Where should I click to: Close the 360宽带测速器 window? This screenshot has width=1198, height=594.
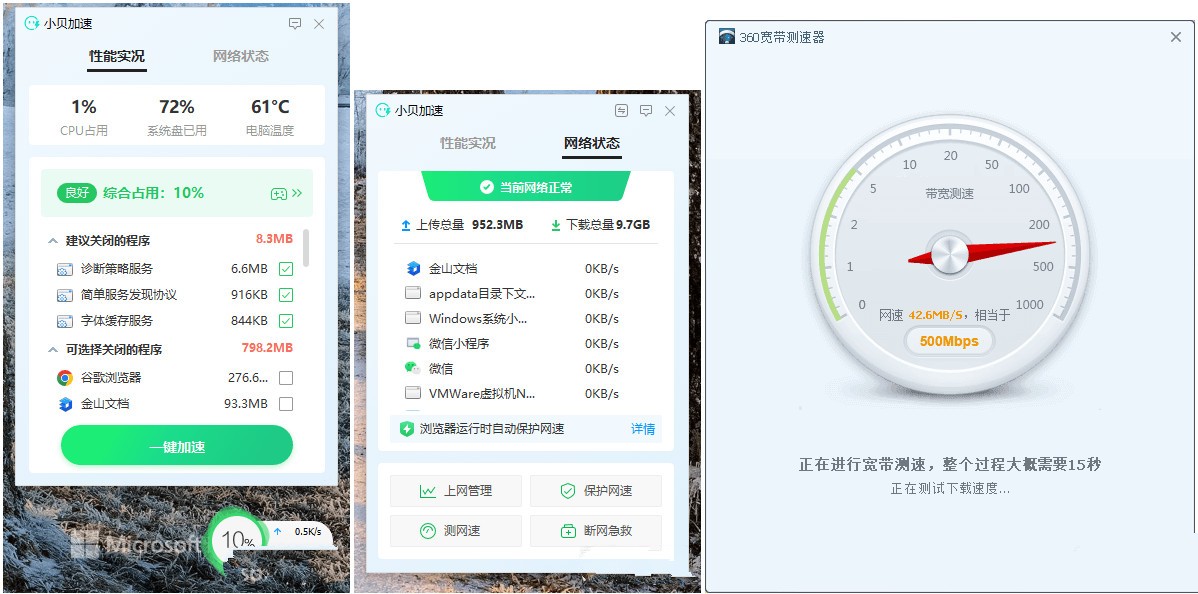pyautogui.click(x=1176, y=37)
